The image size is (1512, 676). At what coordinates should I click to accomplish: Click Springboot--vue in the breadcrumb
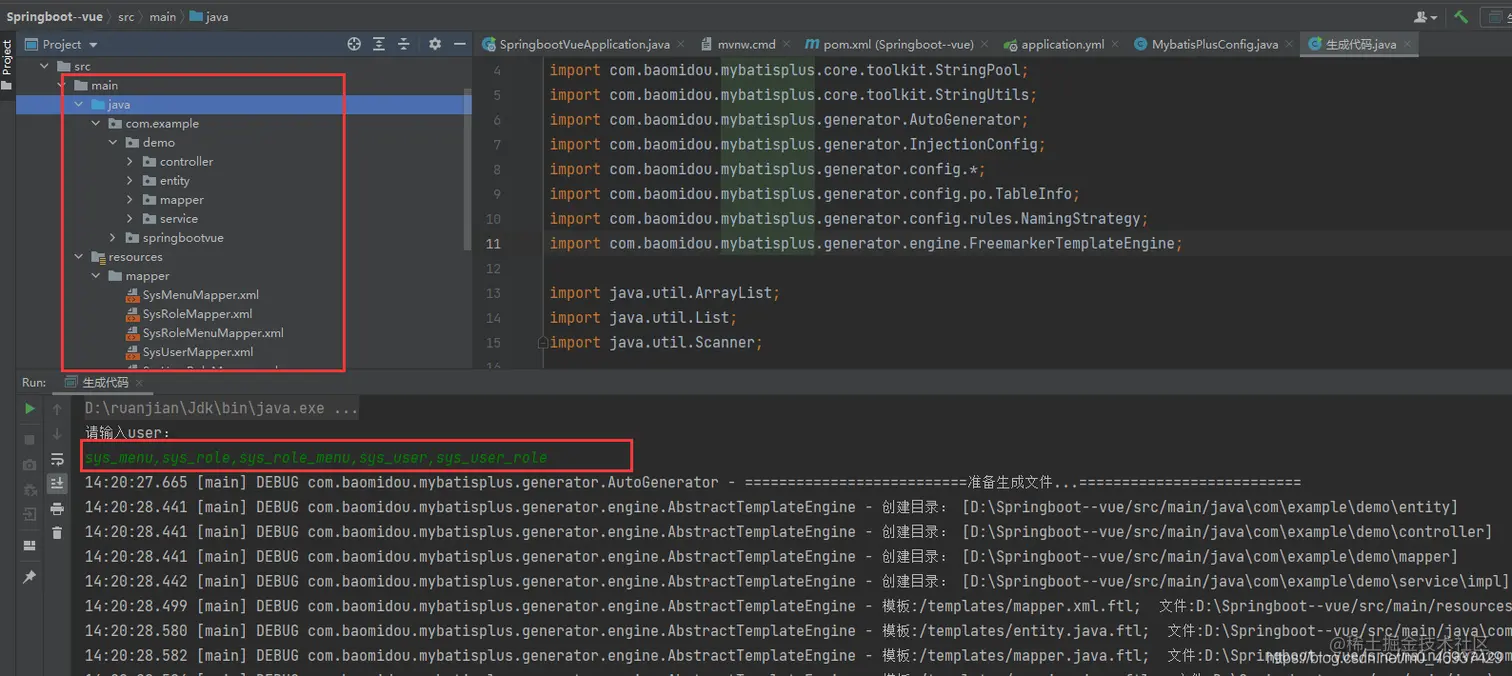pyautogui.click(x=56, y=17)
